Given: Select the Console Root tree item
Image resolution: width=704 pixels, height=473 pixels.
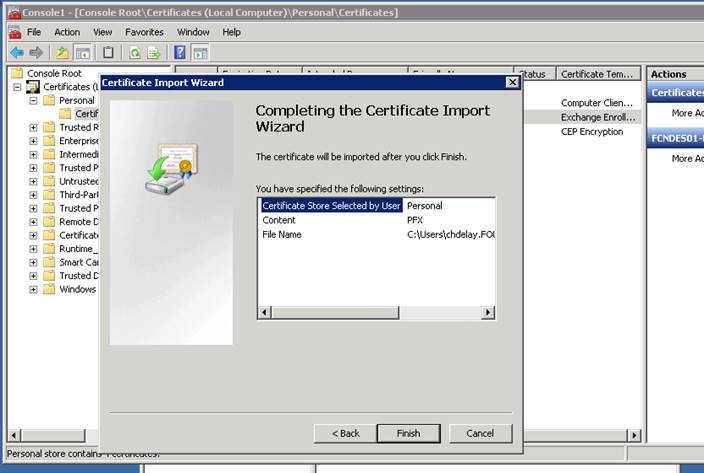Looking at the screenshot, I should point(56,74).
